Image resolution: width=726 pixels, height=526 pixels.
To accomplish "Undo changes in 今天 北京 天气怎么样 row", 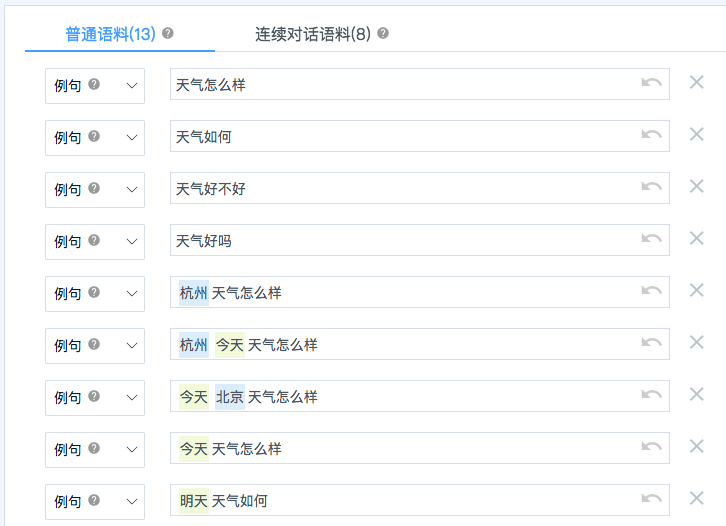I will pyautogui.click(x=651, y=394).
